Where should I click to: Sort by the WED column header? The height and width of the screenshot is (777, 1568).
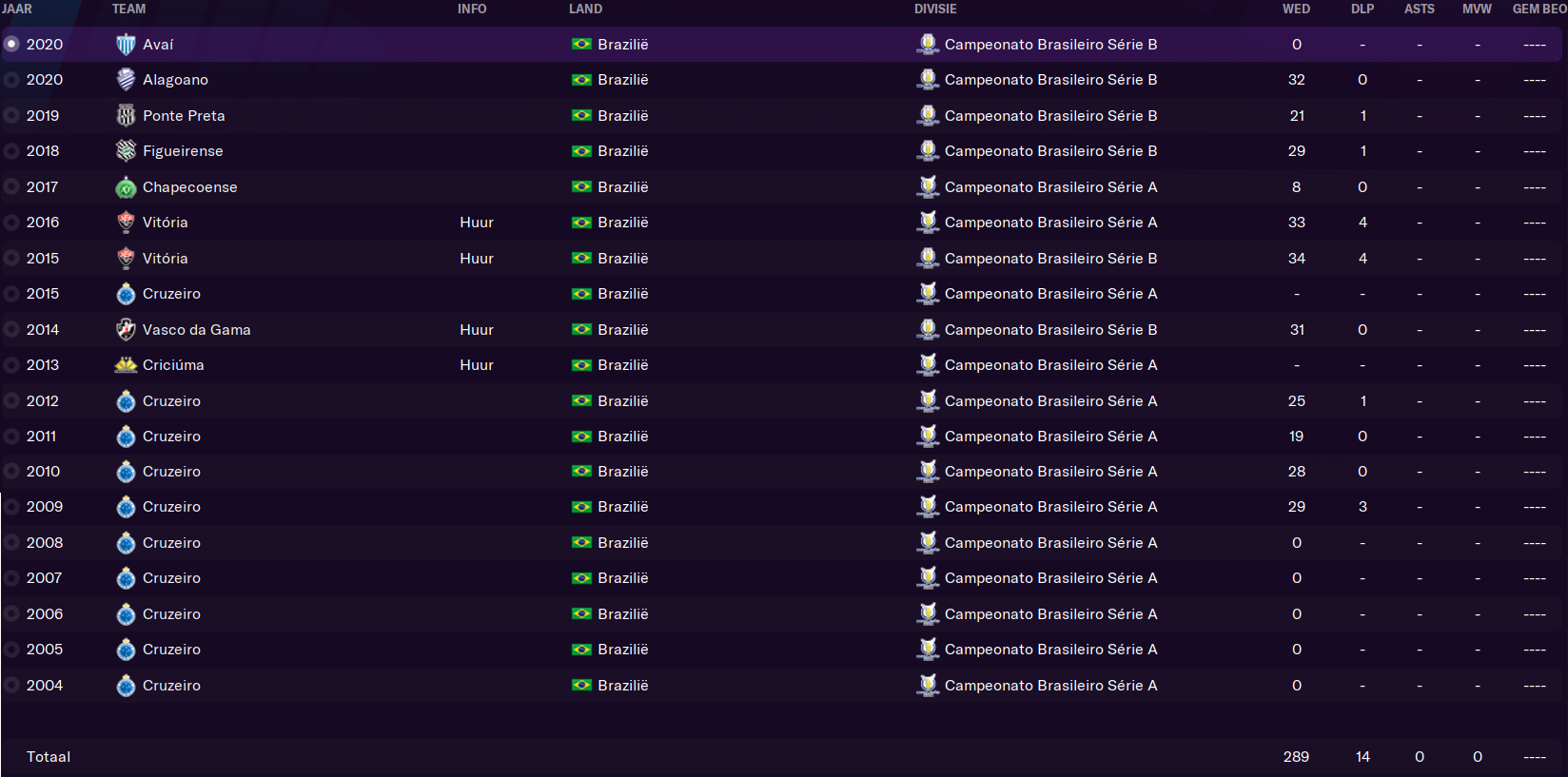point(1296,9)
